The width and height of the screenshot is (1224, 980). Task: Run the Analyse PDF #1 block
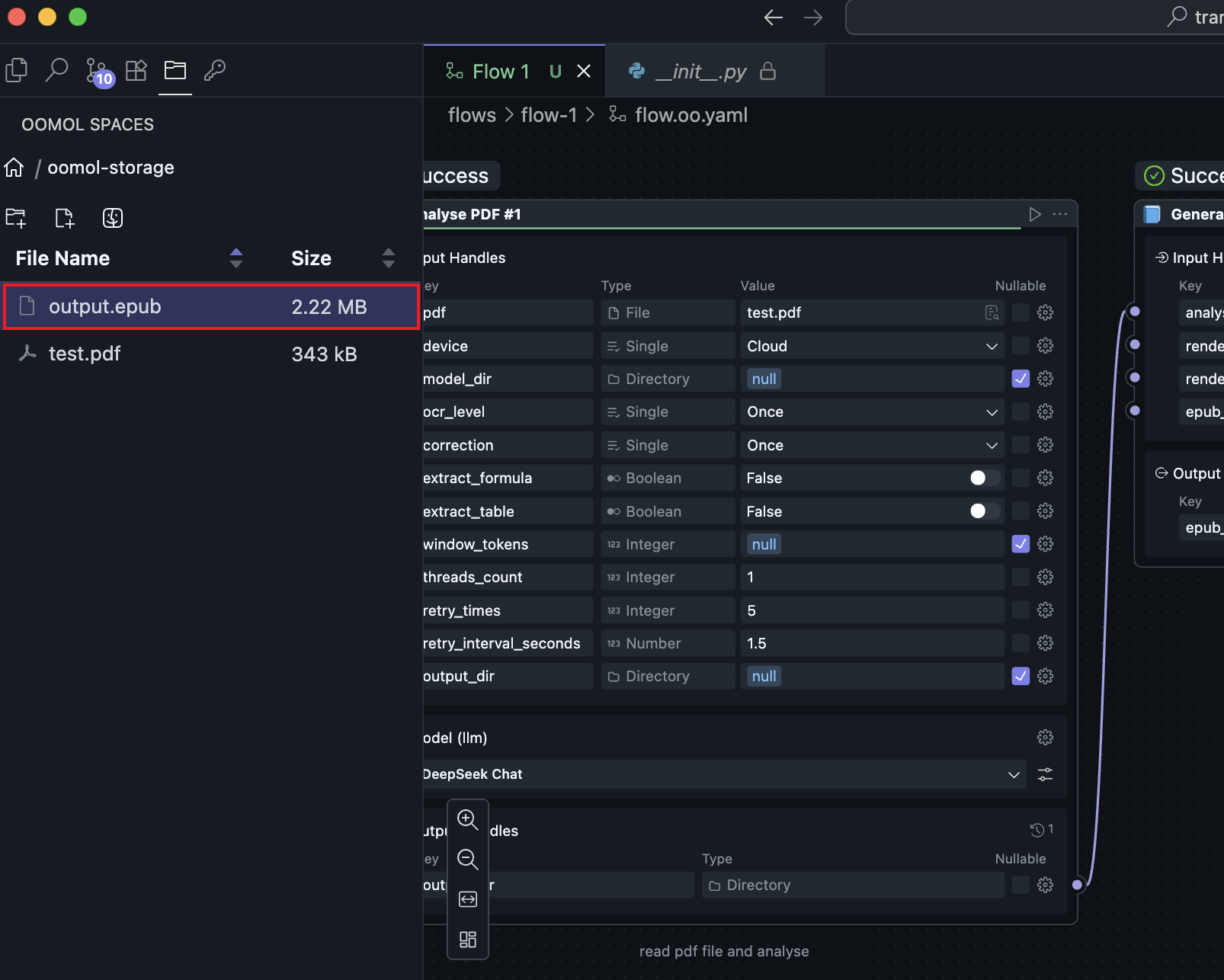click(1034, 214)
